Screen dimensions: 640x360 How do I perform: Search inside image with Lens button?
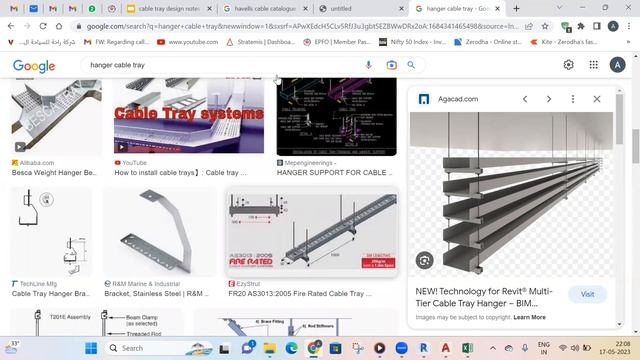pyautogui.click(x=424, y=260)
